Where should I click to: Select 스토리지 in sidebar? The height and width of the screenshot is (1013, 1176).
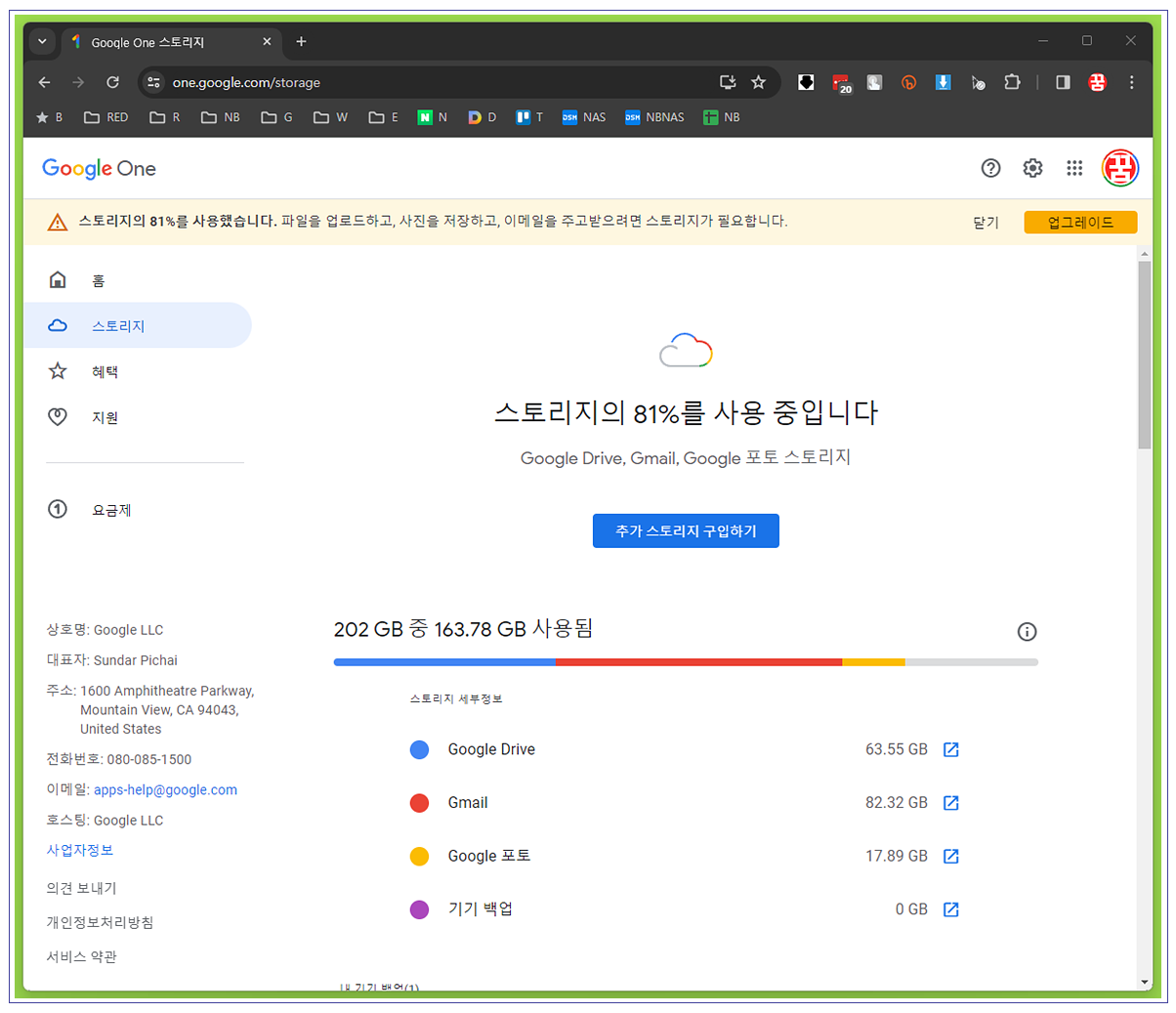[x=138, y=325]
